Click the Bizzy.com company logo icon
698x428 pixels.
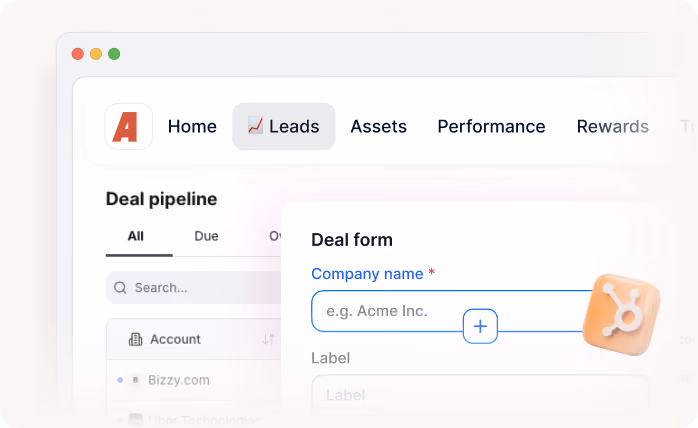click(135, 380)
